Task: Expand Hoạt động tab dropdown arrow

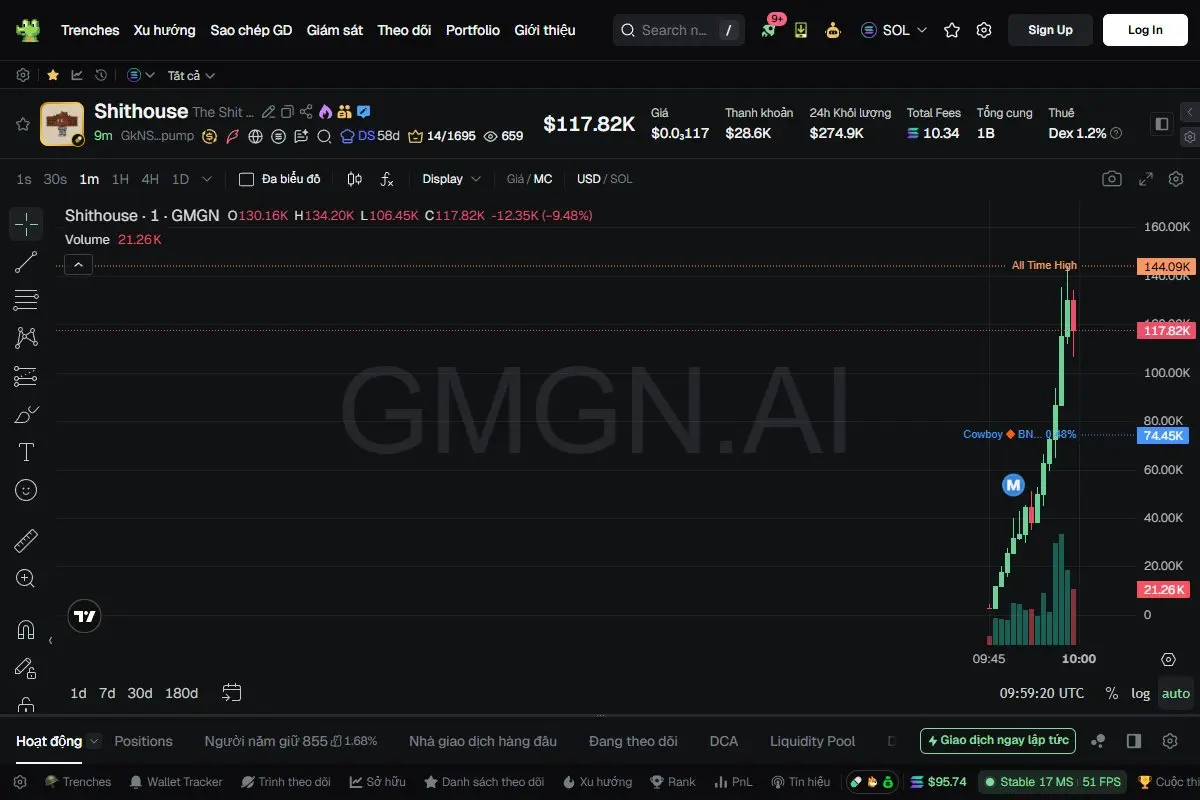Action: (x=94, y=741)
